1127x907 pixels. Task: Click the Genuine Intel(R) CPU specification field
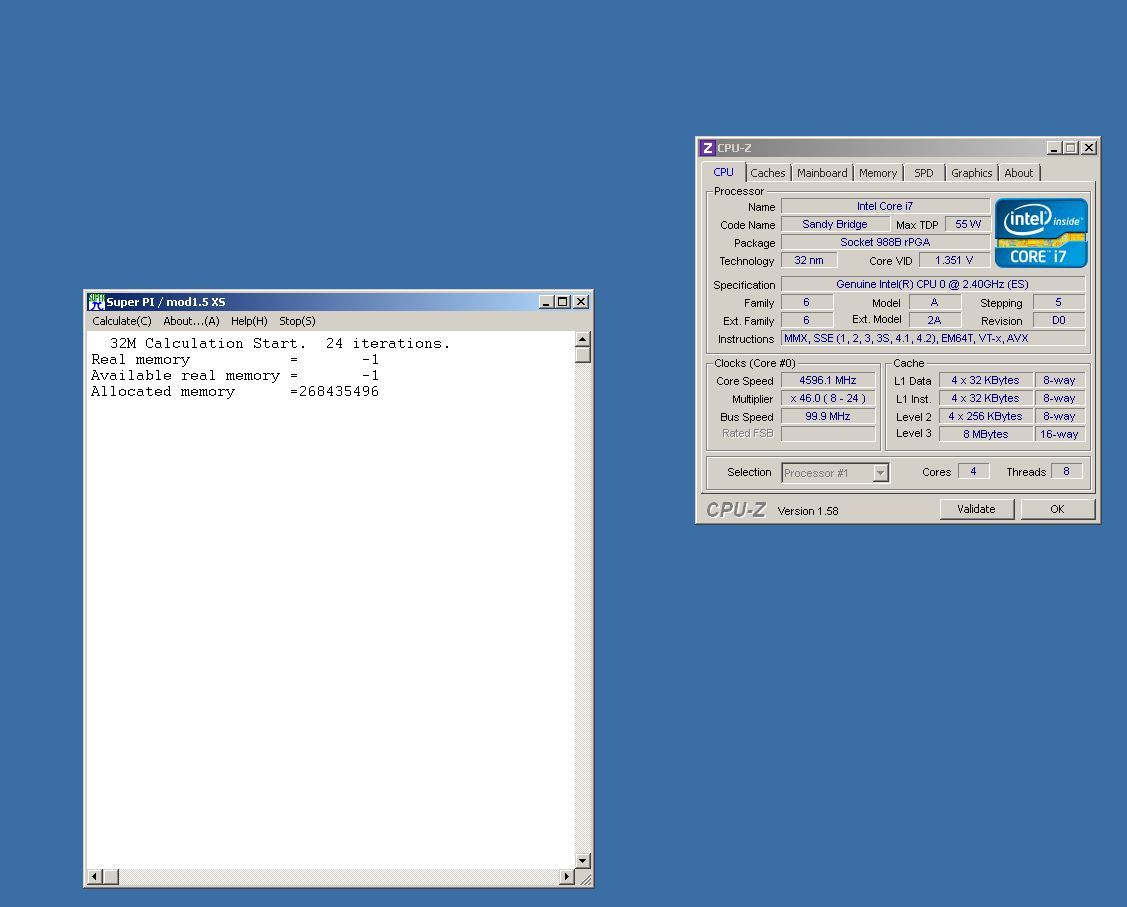[932, 285]
